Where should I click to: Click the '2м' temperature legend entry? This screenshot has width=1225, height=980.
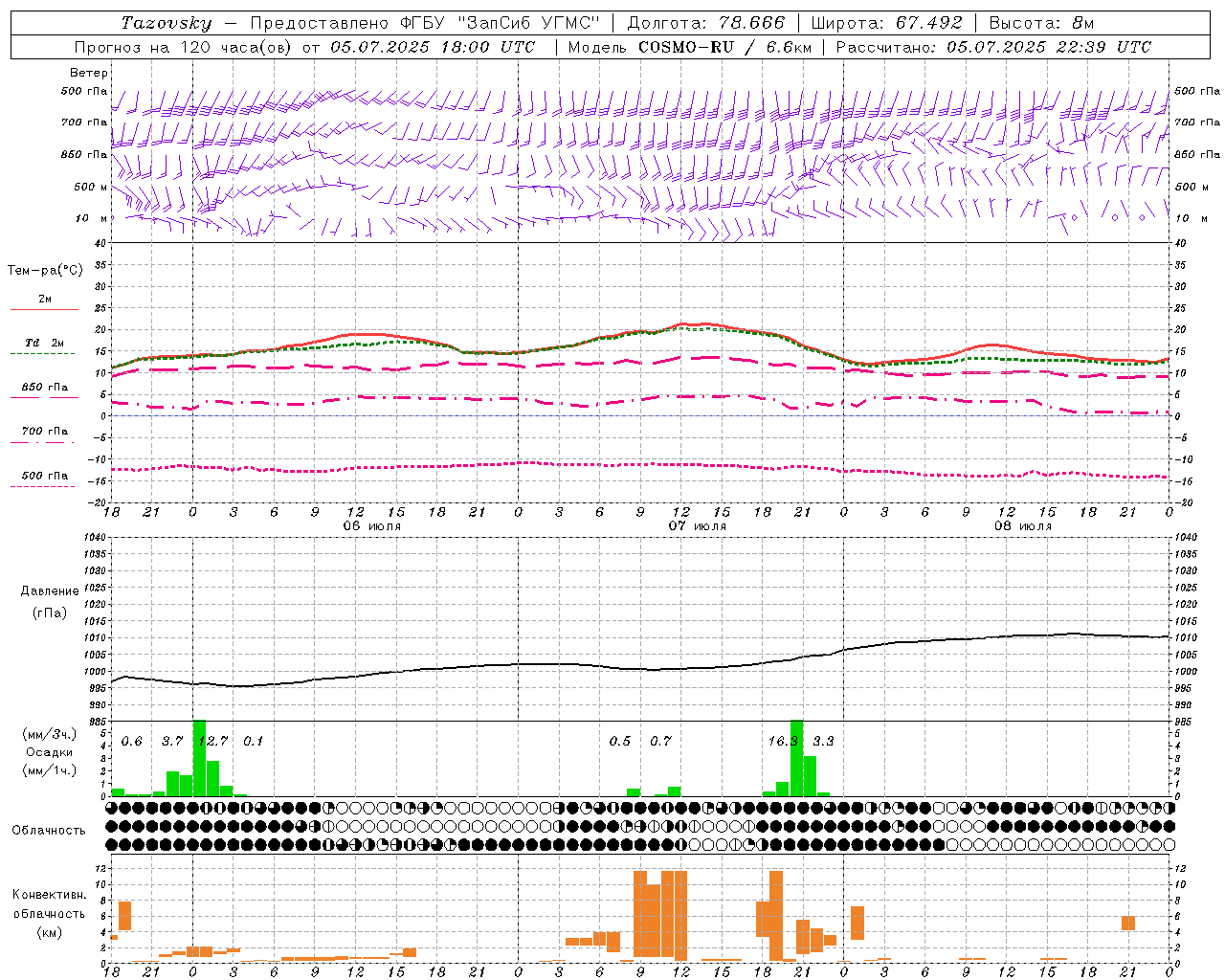45,300
